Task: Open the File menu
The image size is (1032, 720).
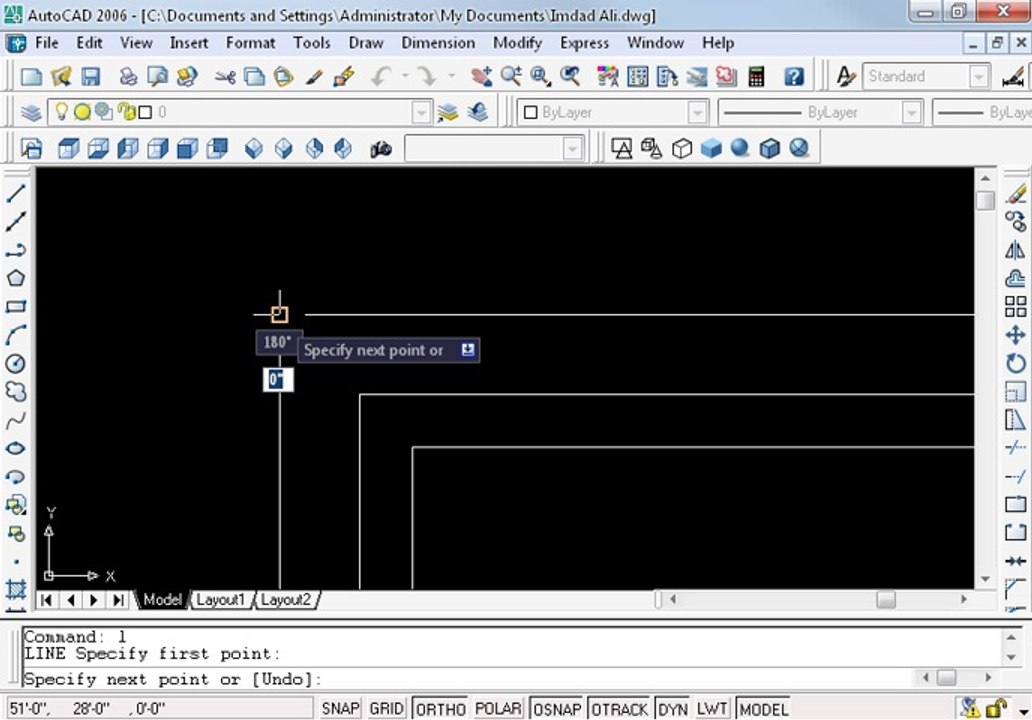Action: click(47, 43)
